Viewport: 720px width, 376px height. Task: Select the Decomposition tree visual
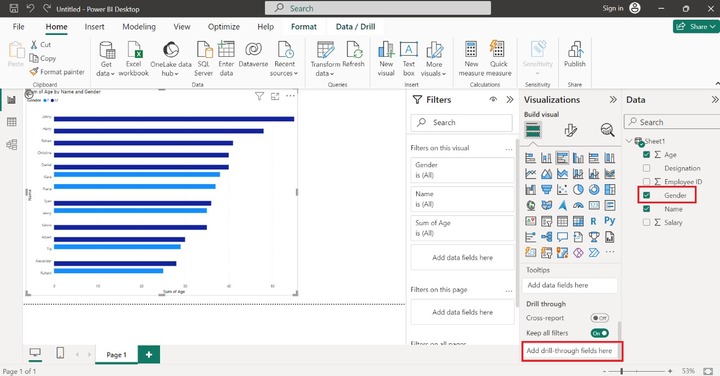pyautogui.click(x=546, y=237)
